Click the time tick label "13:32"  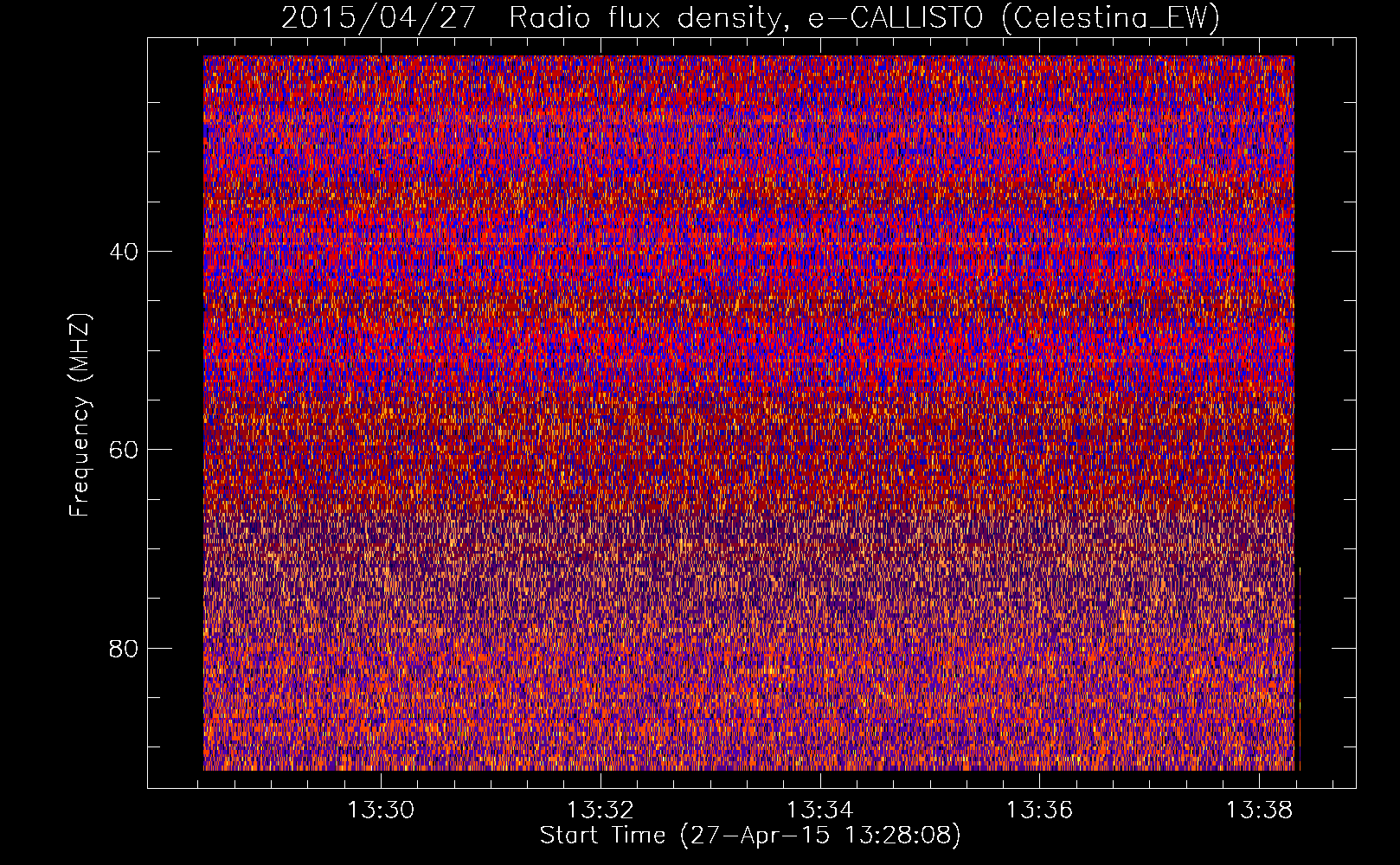tap(600, 810)
